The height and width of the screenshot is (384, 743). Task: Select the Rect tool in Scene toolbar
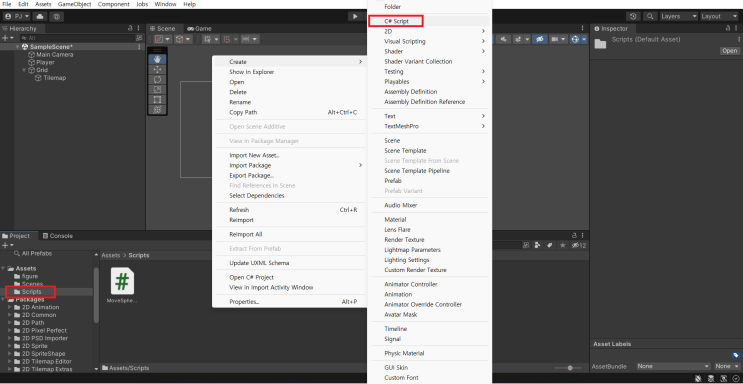(157, 99)
